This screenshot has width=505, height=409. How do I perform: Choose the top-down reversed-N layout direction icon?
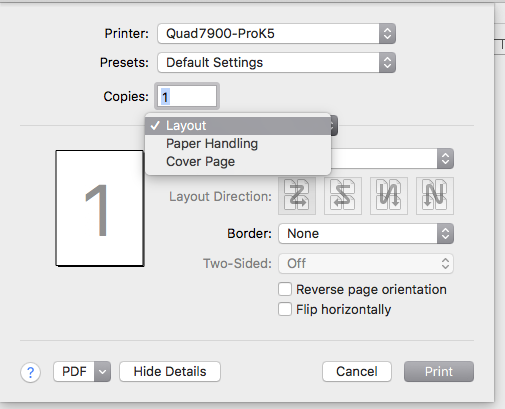click(389, 196)
